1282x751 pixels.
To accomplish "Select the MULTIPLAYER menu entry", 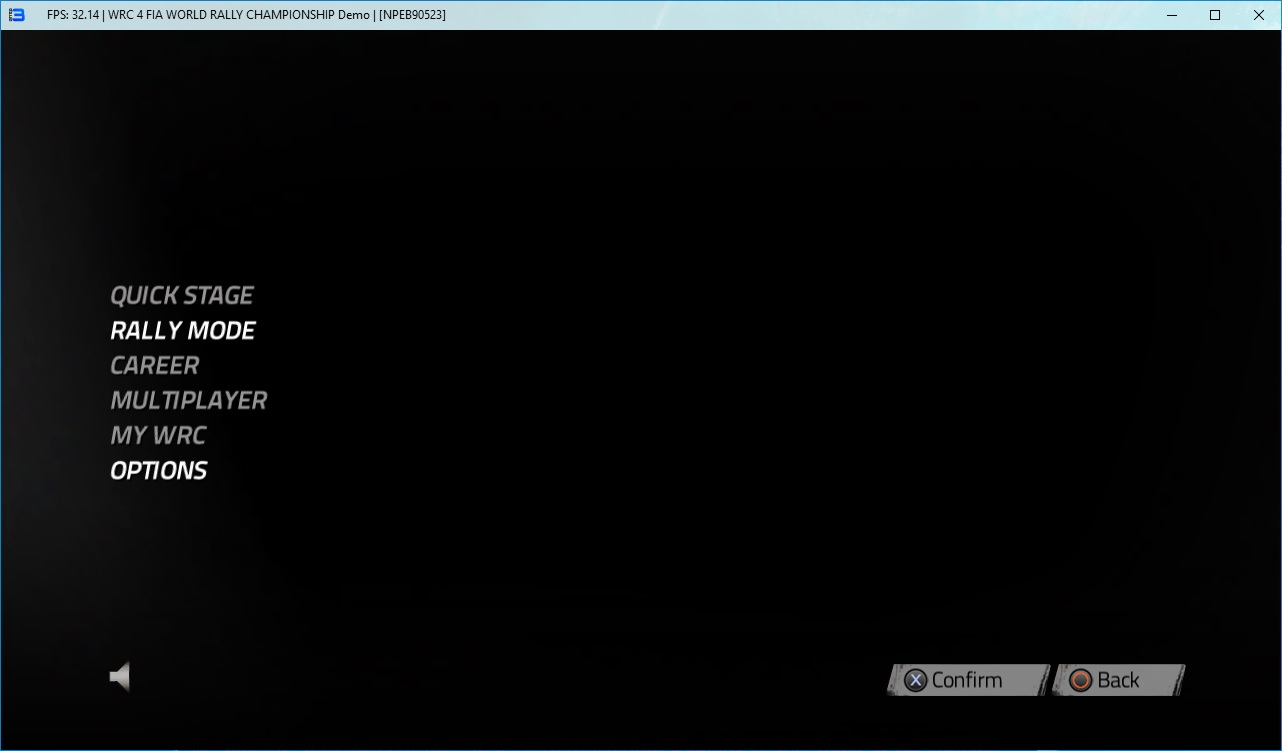I will point(189,400).
